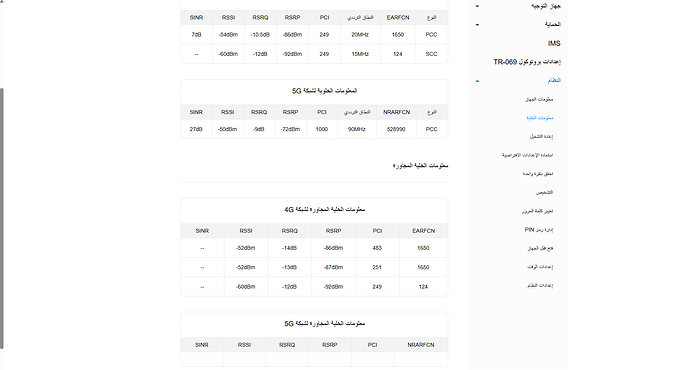Click the -14dB RSRQ cell
Image resolution: width=690 pixels, height=370 pixels.
290,248
